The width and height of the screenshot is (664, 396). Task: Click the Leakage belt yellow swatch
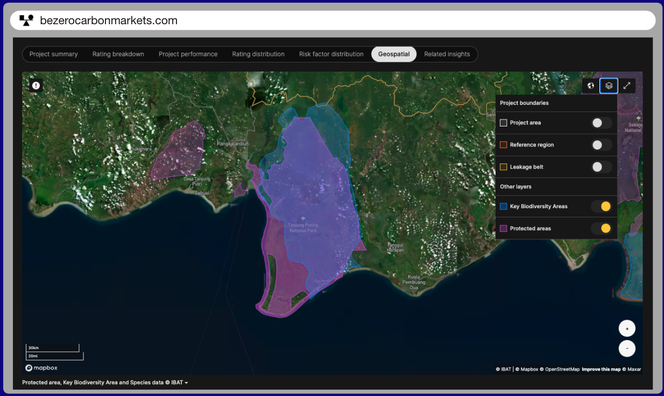click(x=503, y=167)
